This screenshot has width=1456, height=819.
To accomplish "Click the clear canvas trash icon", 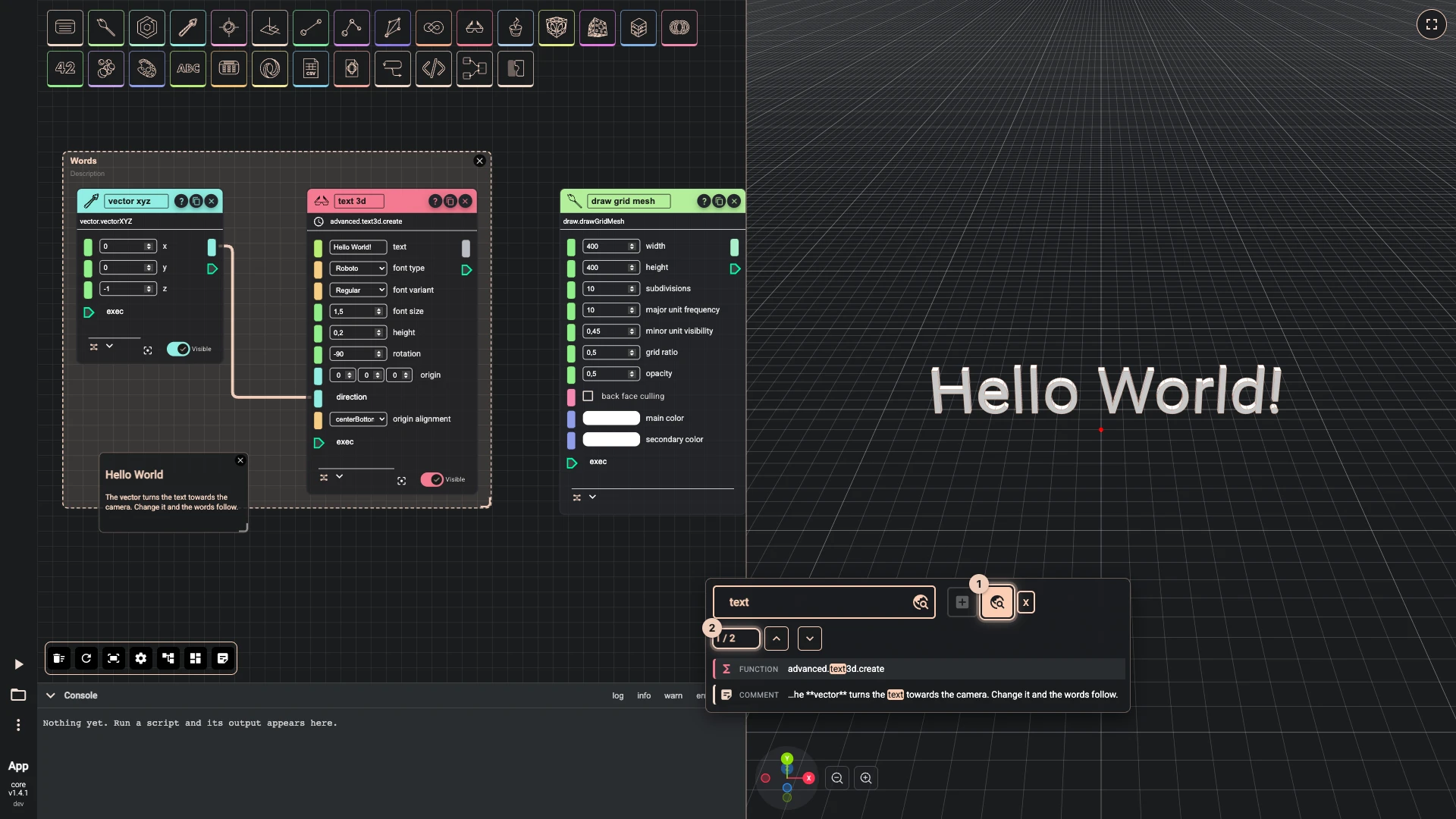I will pyautogui.click(x=59, y=658).
